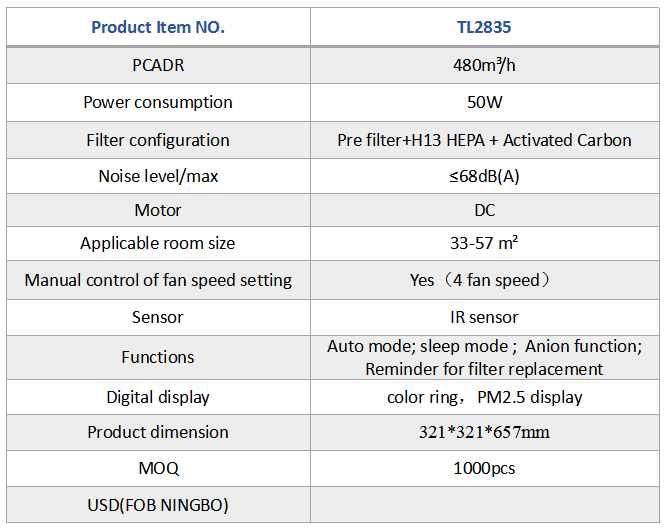Select the 50W value cell
This screenshot has height=532, width=664.
coord(484,102)
